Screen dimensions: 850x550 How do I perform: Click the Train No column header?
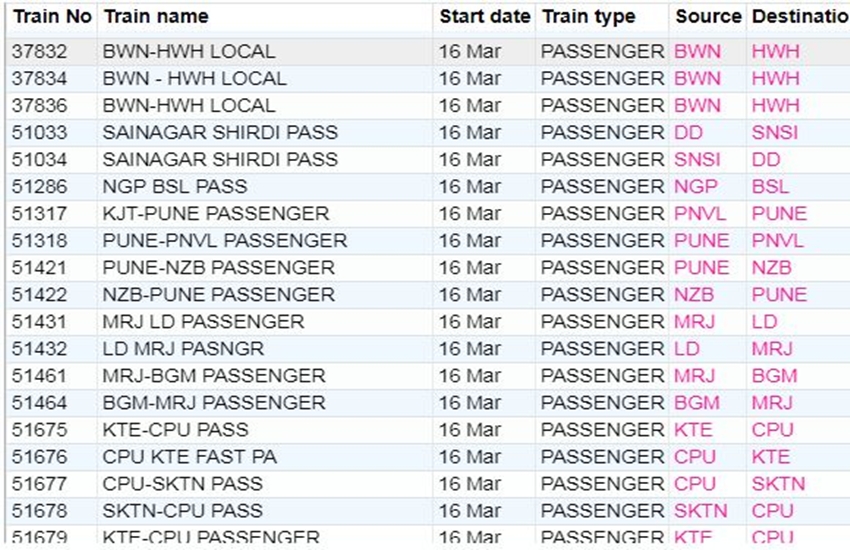pos(51,17)
